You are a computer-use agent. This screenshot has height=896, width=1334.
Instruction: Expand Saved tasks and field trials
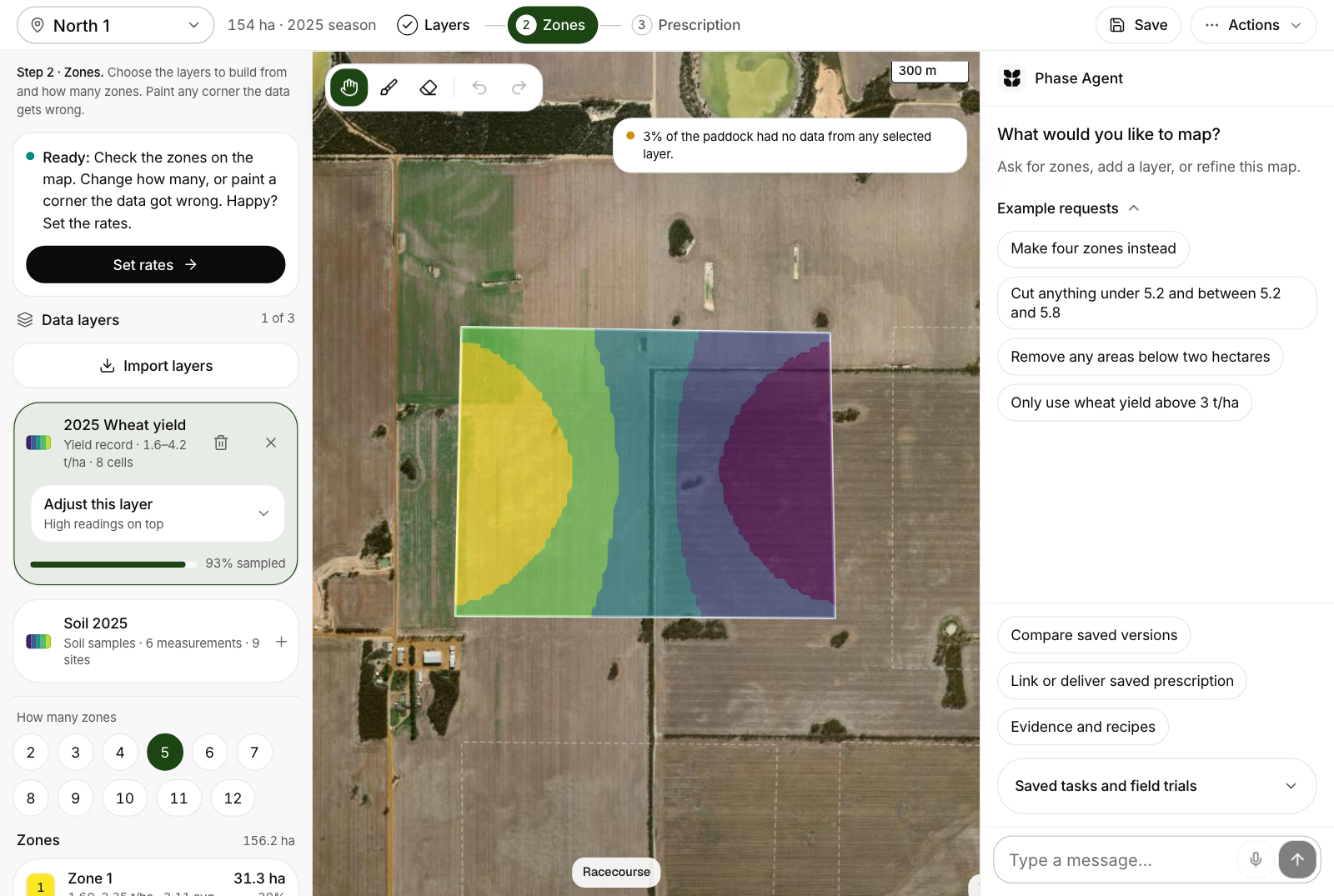pos(1156,786)
